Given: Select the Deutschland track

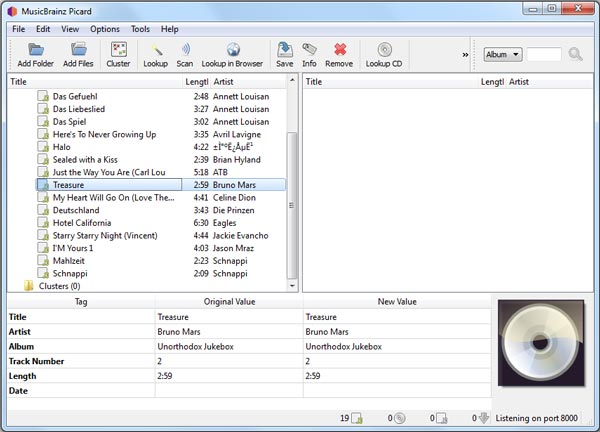Looking at the screenshot, I should click(x=161, y=210).
